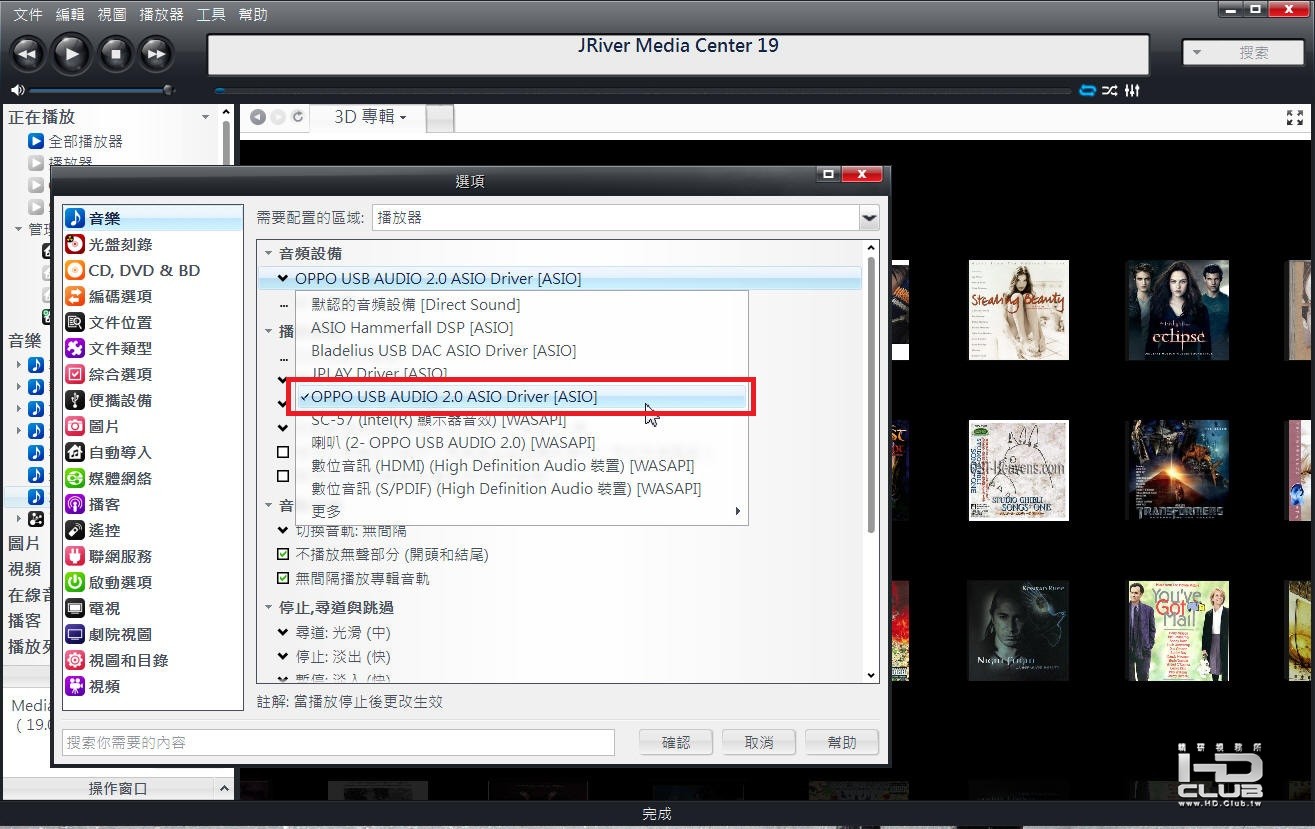
Task: Open the DSP equalizer icon
Action: click(1132, 91)
